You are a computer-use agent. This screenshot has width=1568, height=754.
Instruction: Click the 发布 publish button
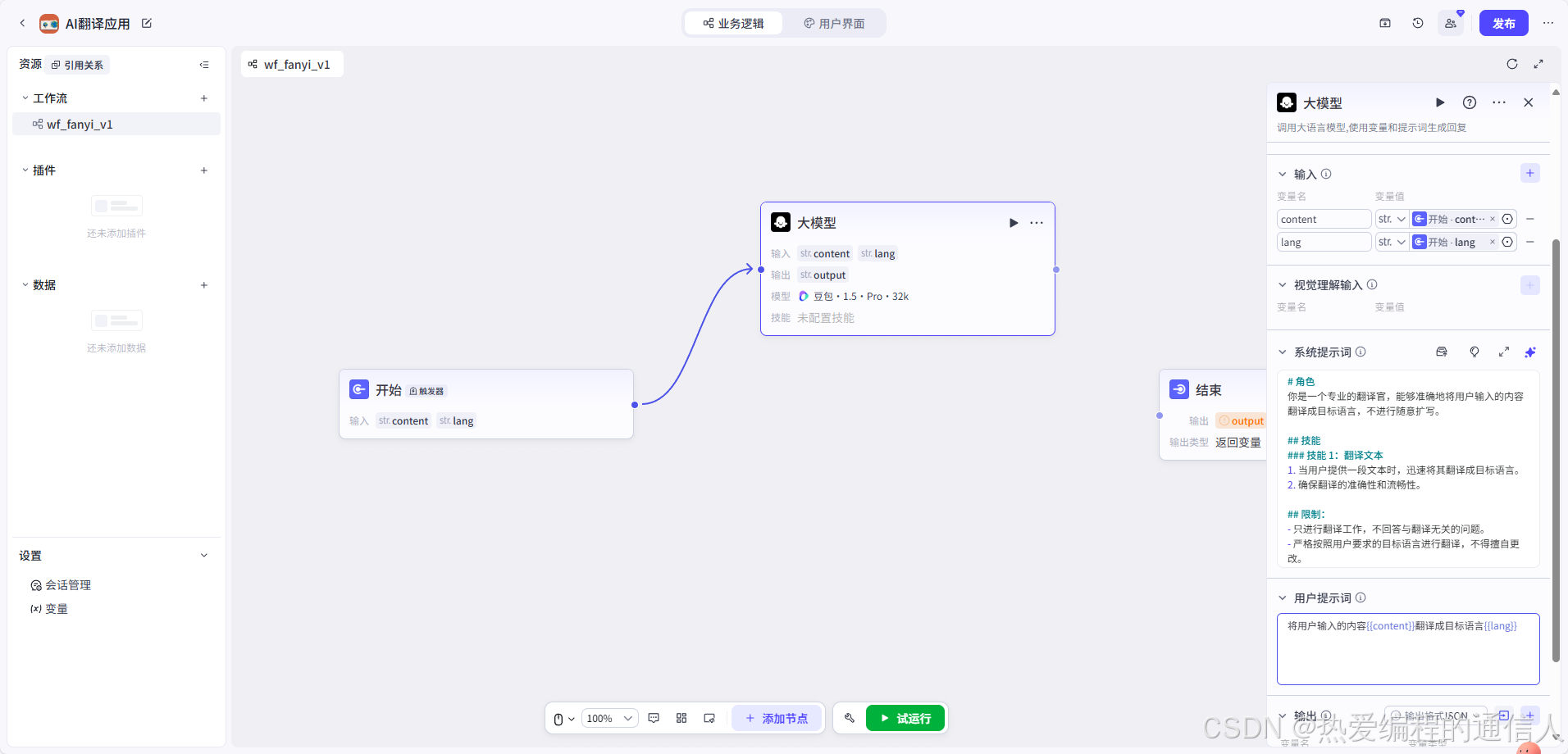(x=1504, y=23)
